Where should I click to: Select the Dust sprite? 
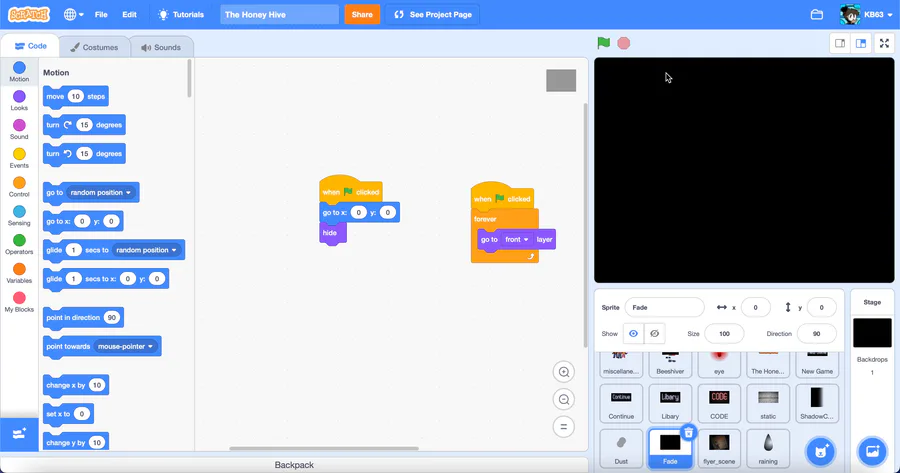[x=621, y=448]
